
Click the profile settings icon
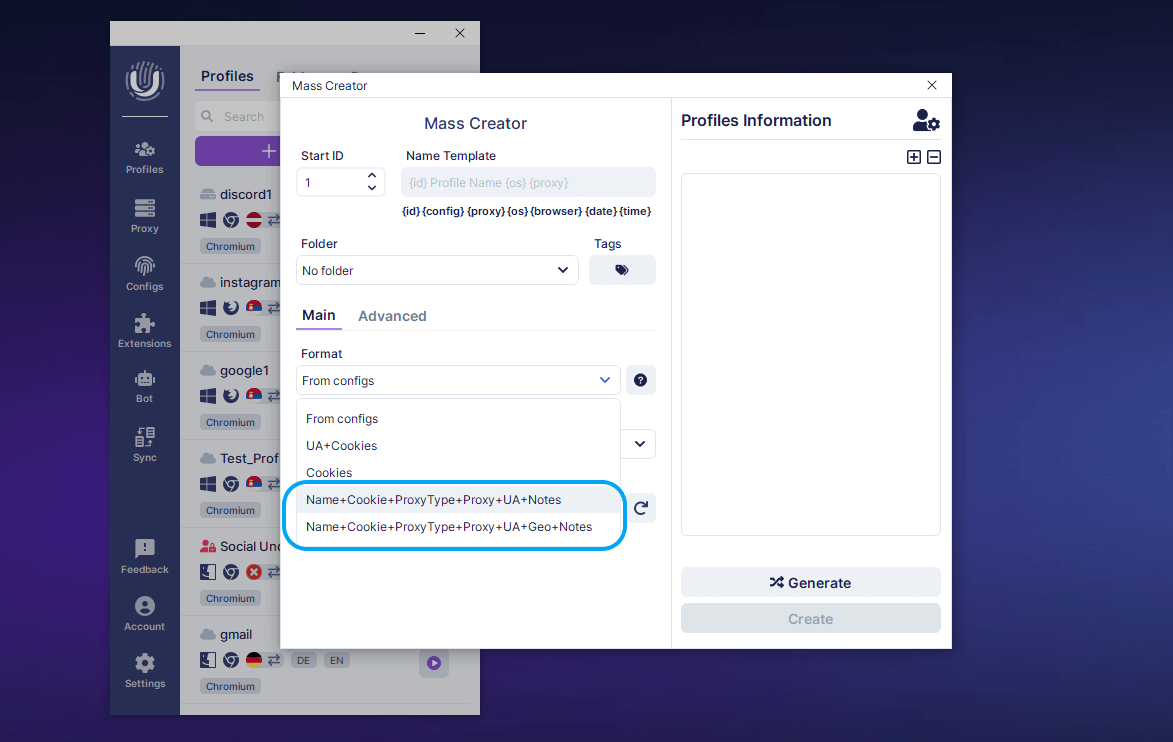[x=926, y=121]
